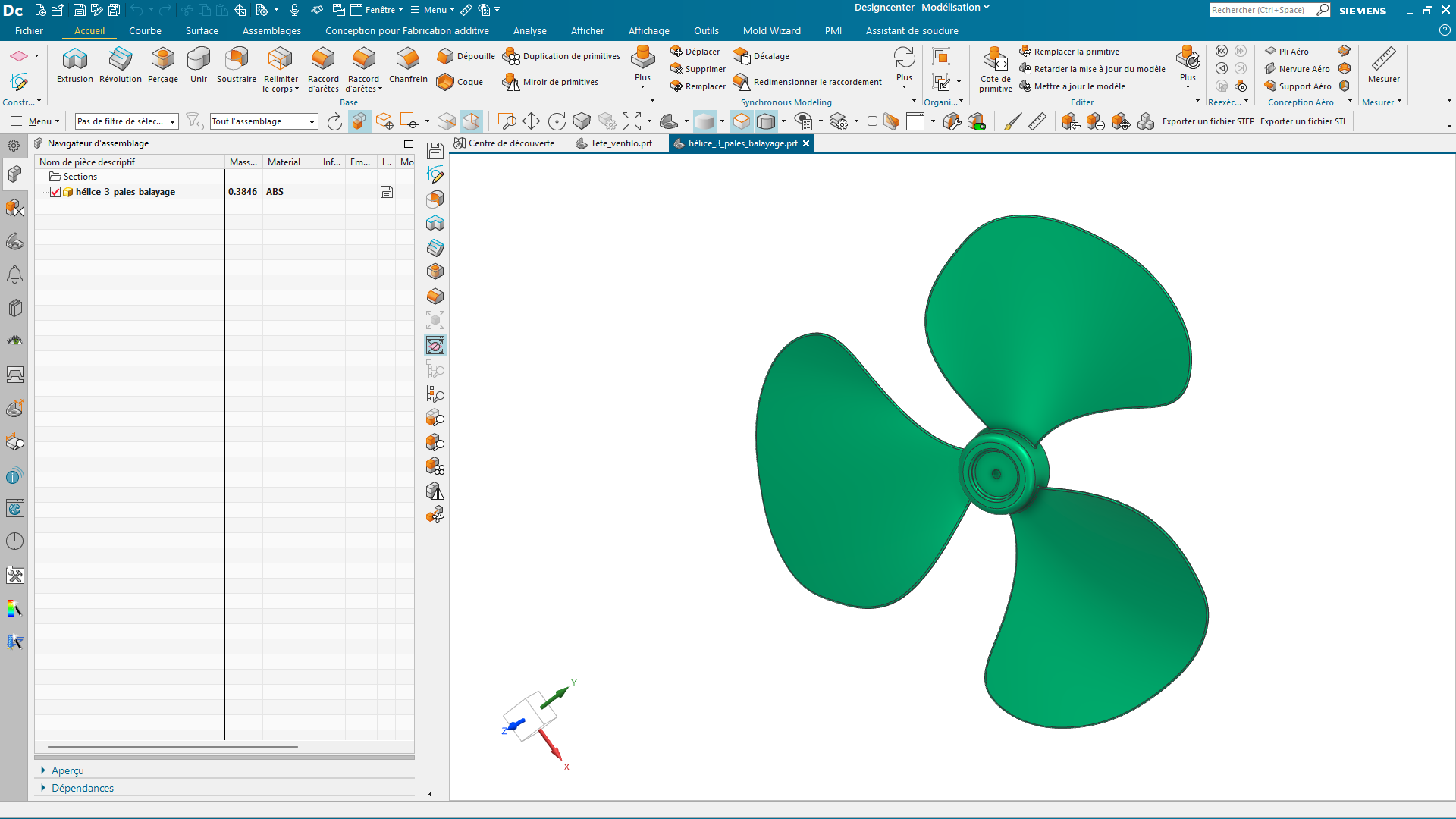The height and width of the screenshot is (819, 1456).
Task: Click Déplacer in Synchronous Modeling
Action: pyautogui.click(x=695, y=52)
